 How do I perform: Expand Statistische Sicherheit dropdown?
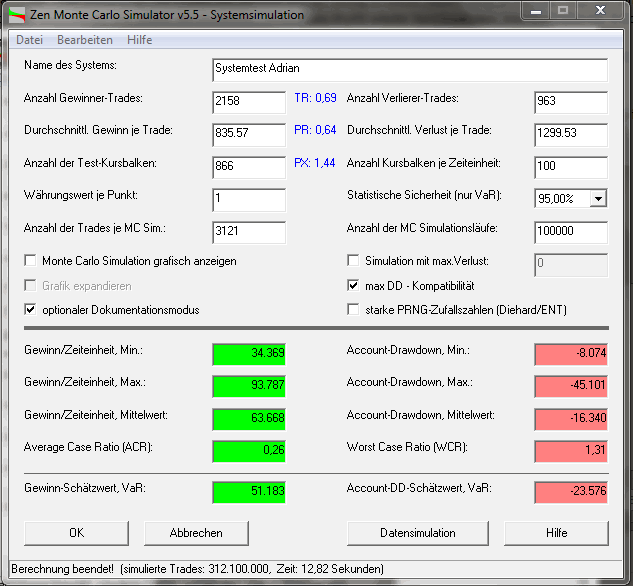tap(597, 198)
